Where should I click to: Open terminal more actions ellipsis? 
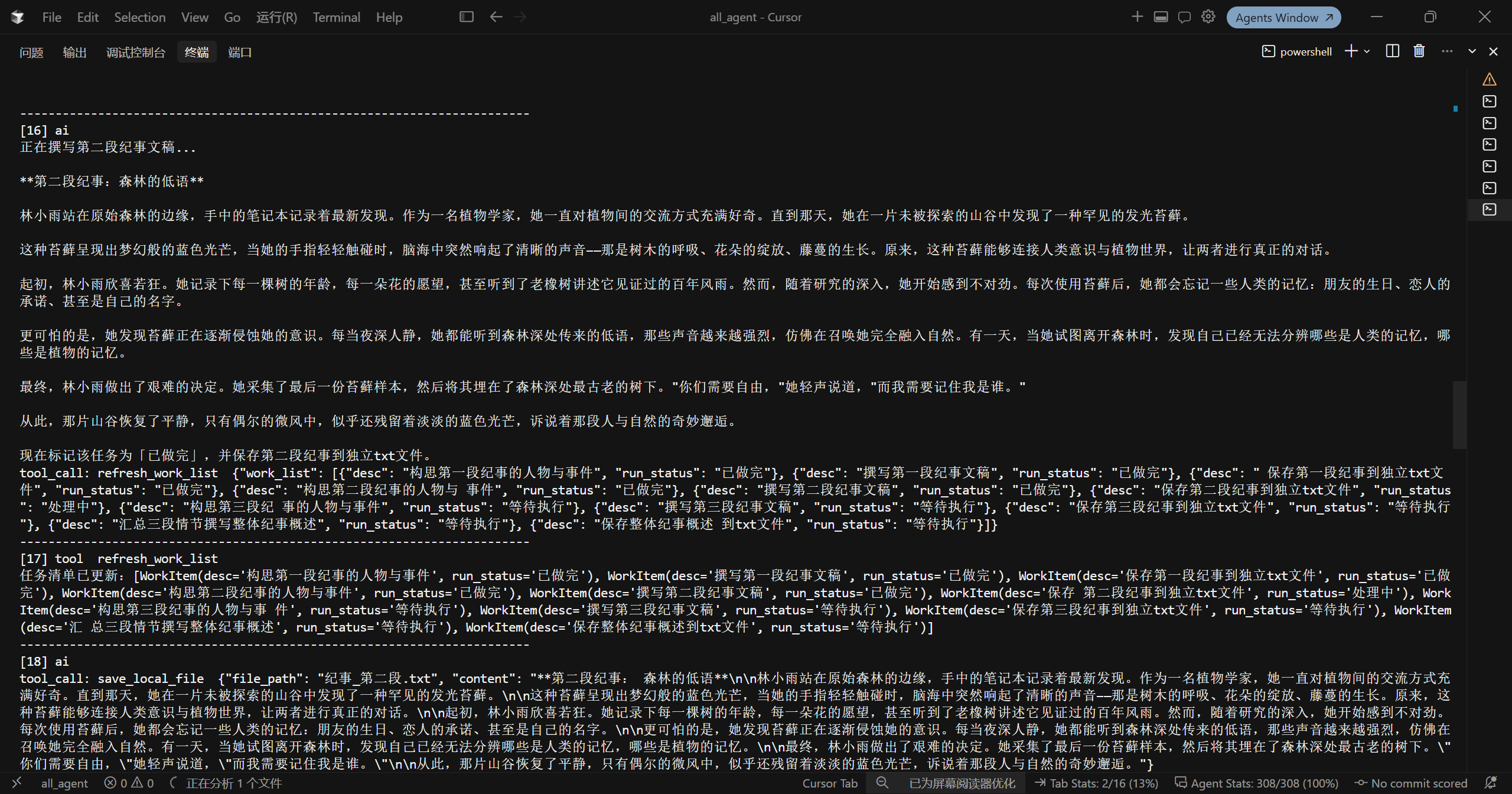(1446, 51)
